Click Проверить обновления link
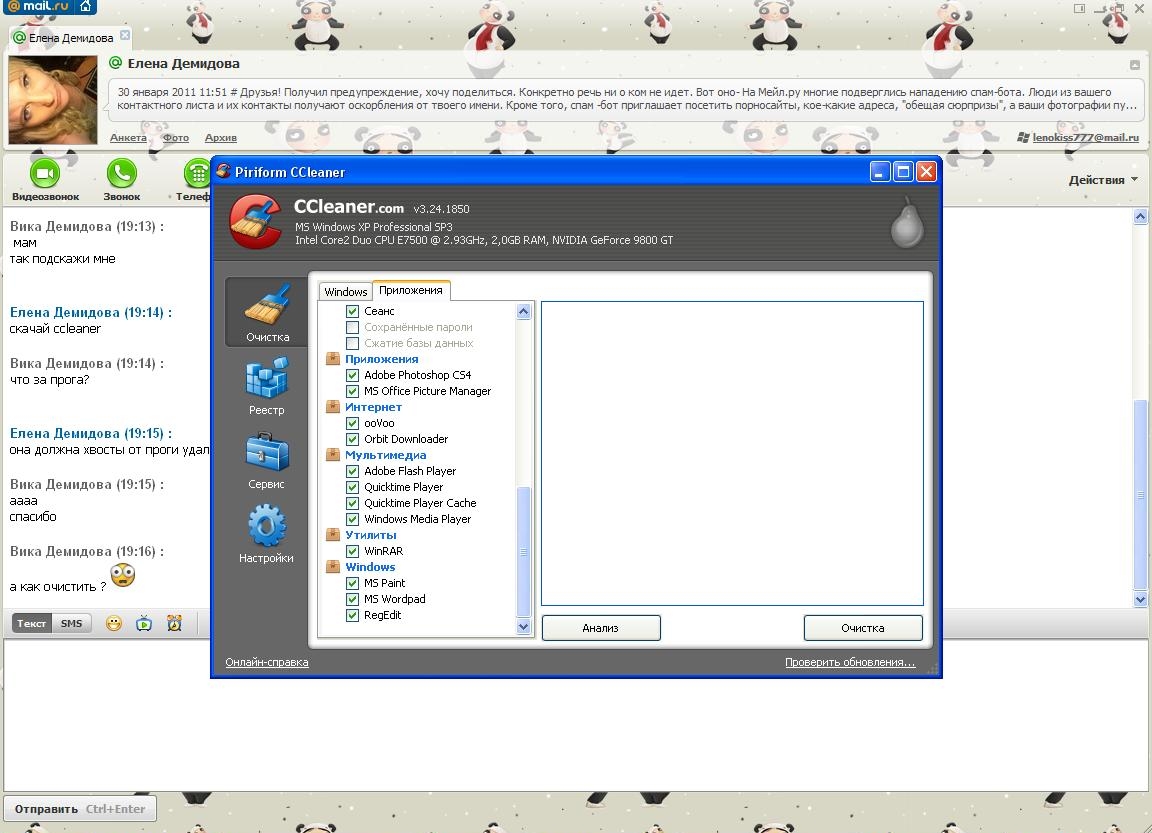 tap(850, 663)
